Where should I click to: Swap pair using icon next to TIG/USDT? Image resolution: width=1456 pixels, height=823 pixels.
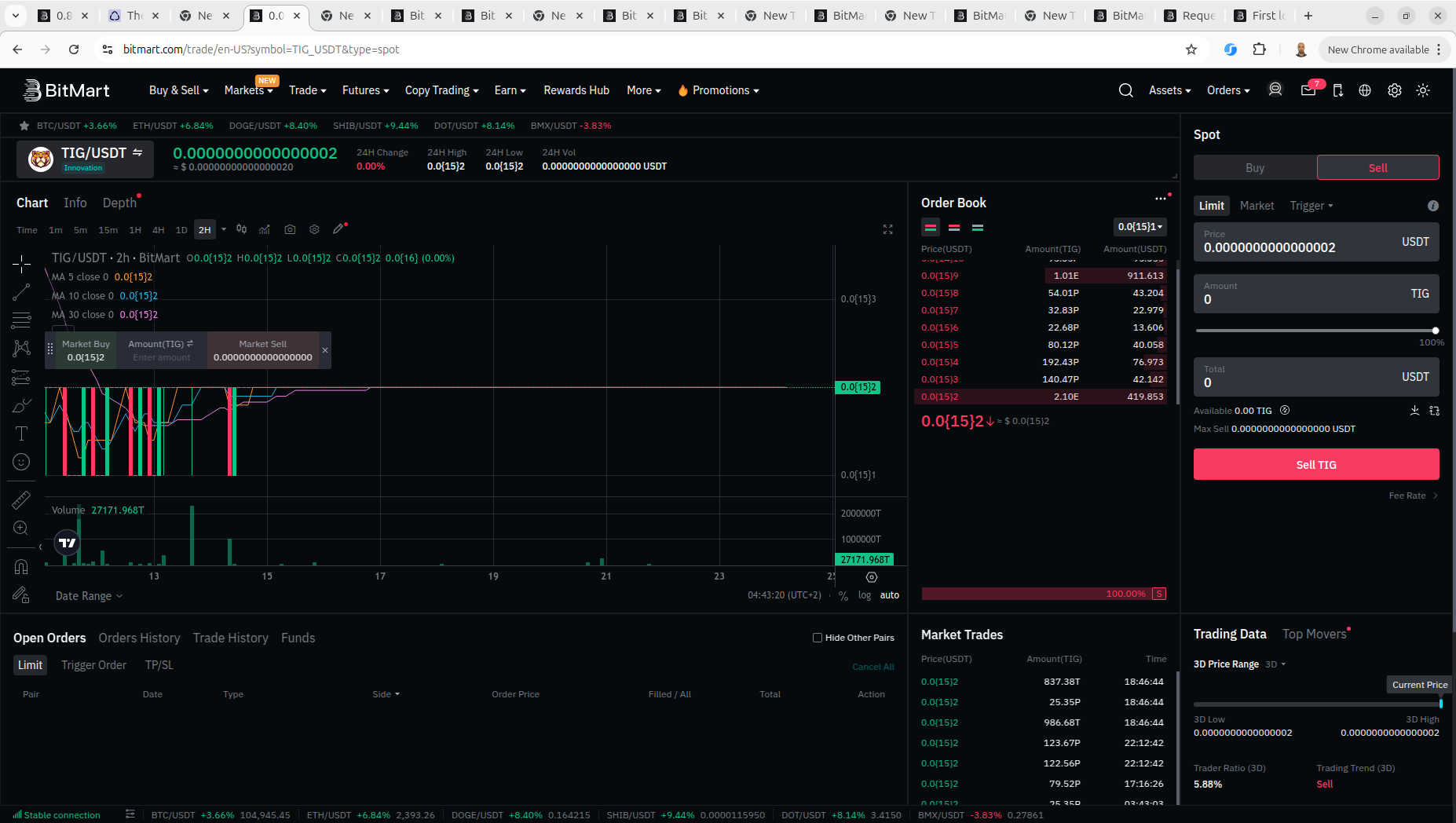pos(137,152)
